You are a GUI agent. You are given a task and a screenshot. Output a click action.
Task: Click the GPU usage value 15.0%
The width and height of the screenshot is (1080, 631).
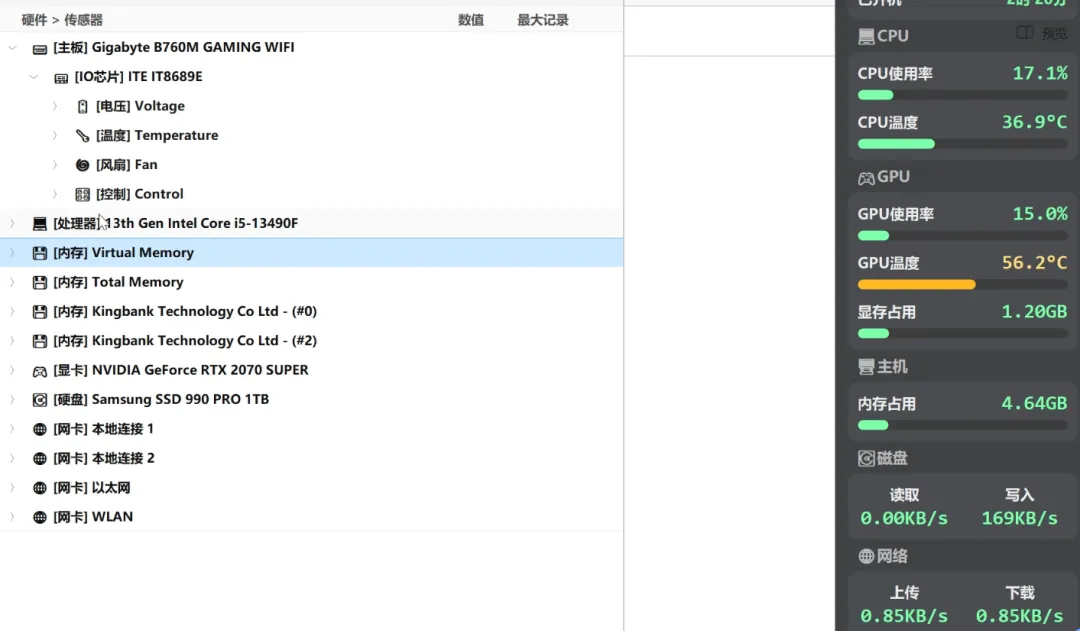click(1039, 214)
